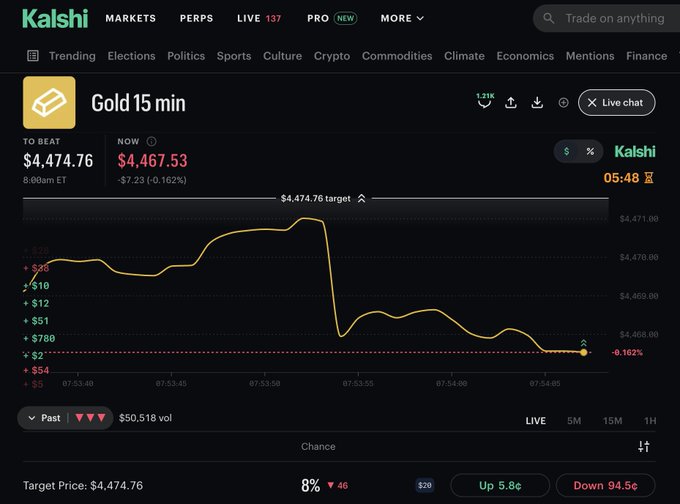
Task: Open the category list icon beside Trending
Action: [x=33, y=56]
